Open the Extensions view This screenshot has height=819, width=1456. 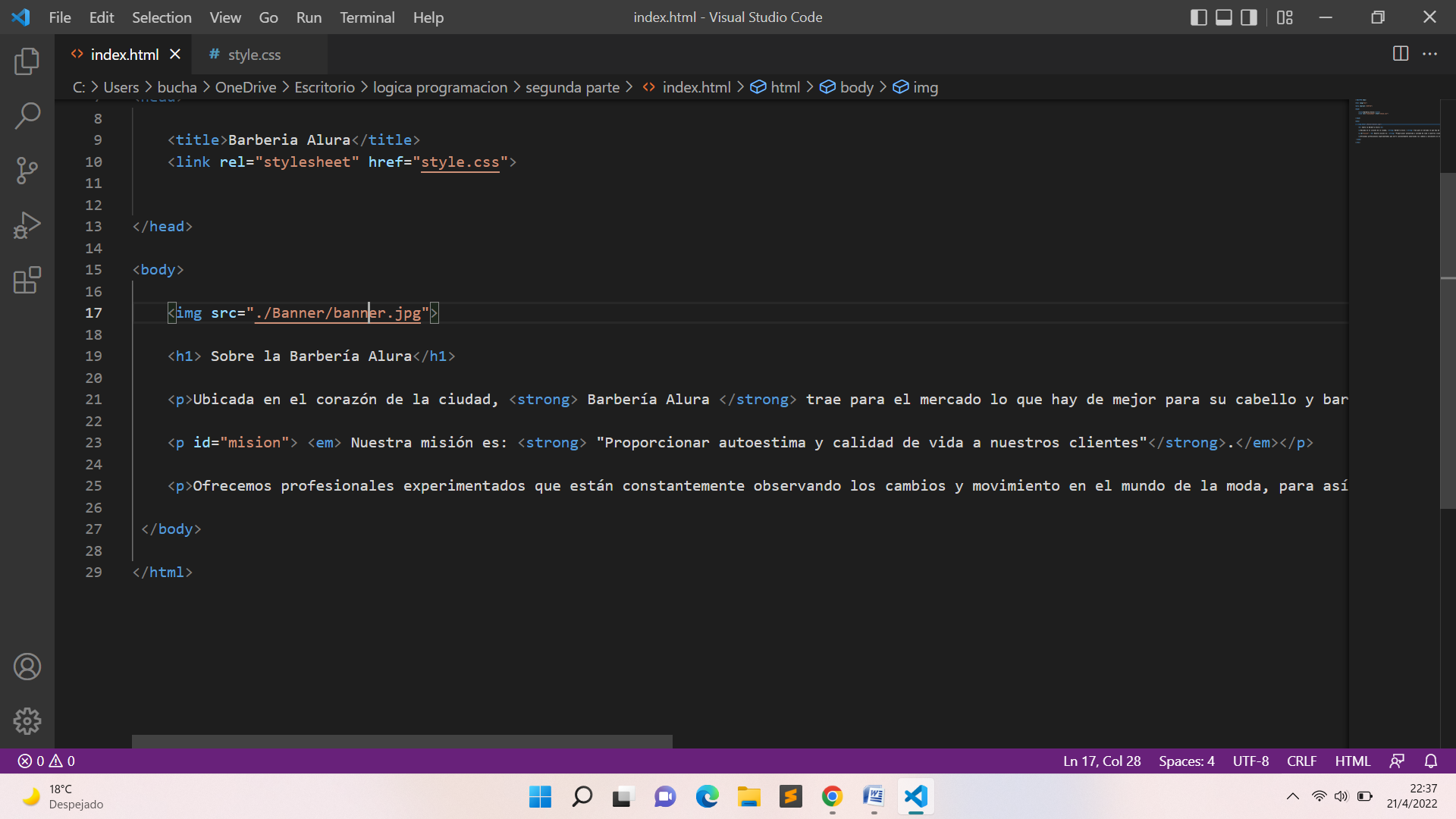tap(27, 280)
